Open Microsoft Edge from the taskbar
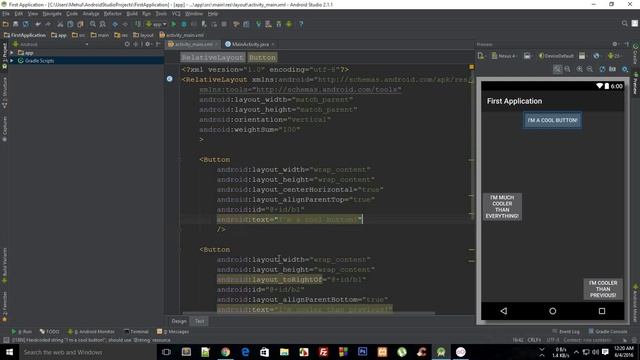This screenshot has width=640, height=360. [x=245, y=352]
